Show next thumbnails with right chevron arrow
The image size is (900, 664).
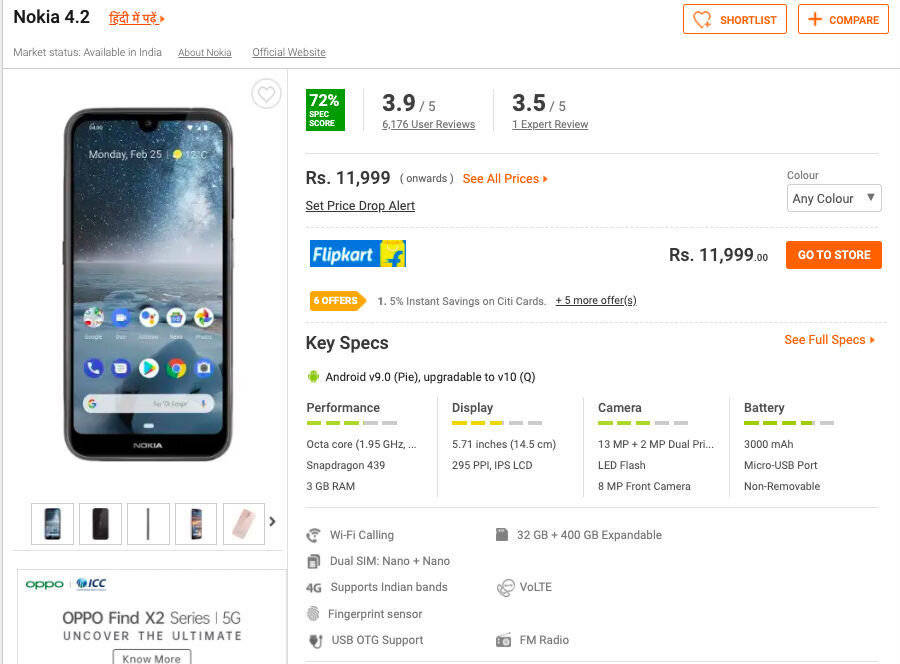pos(273,521)
